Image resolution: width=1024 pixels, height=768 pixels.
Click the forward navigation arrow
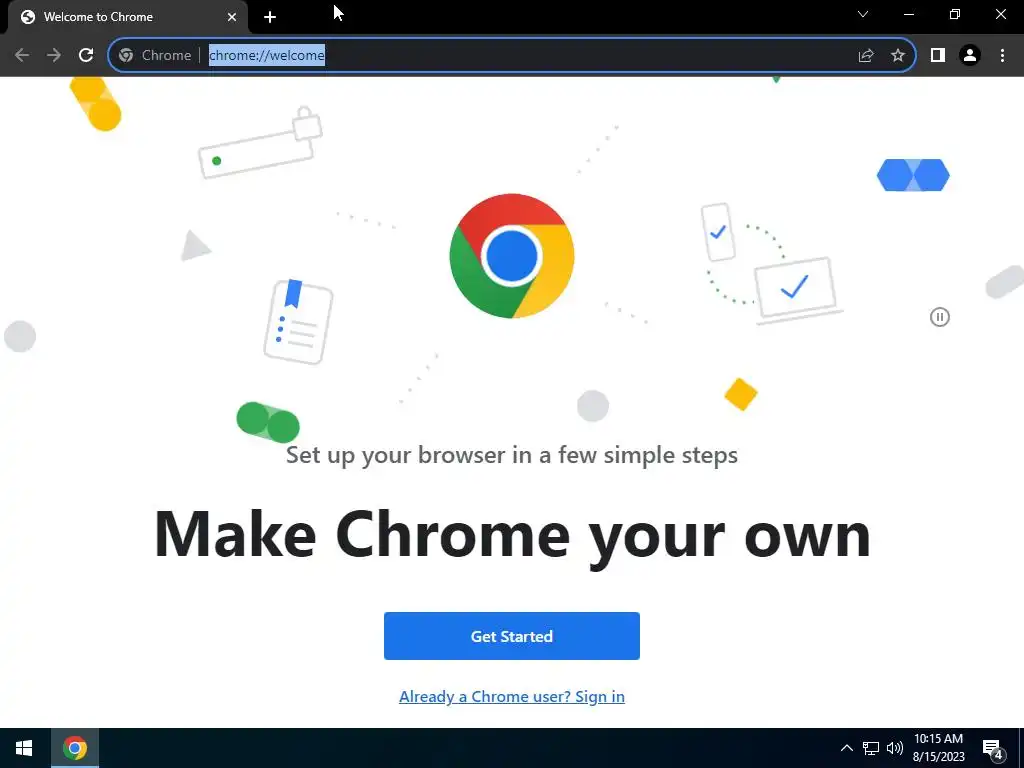pyautogui.click(x=54, y=56)
